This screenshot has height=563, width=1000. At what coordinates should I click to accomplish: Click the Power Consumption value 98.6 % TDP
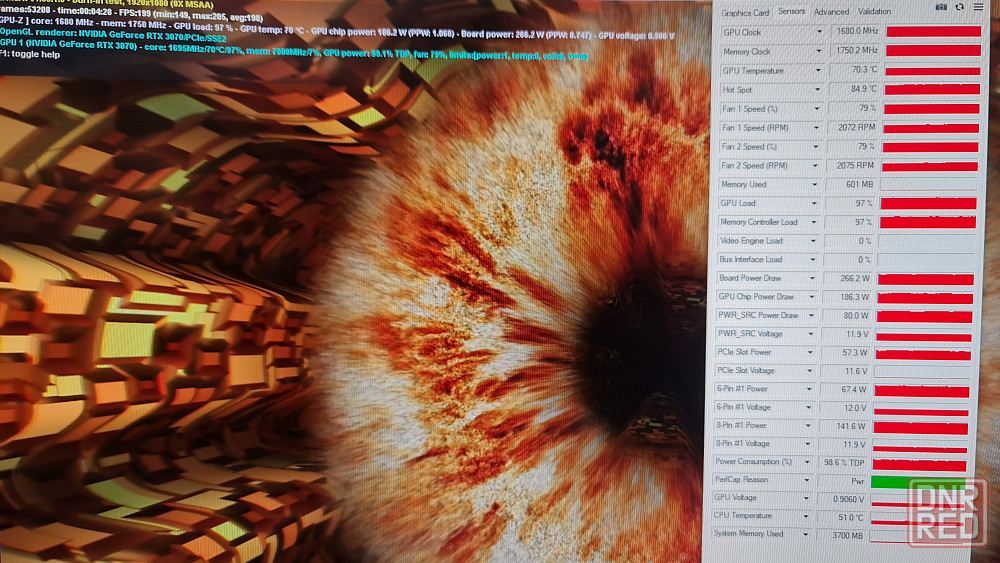842,462
